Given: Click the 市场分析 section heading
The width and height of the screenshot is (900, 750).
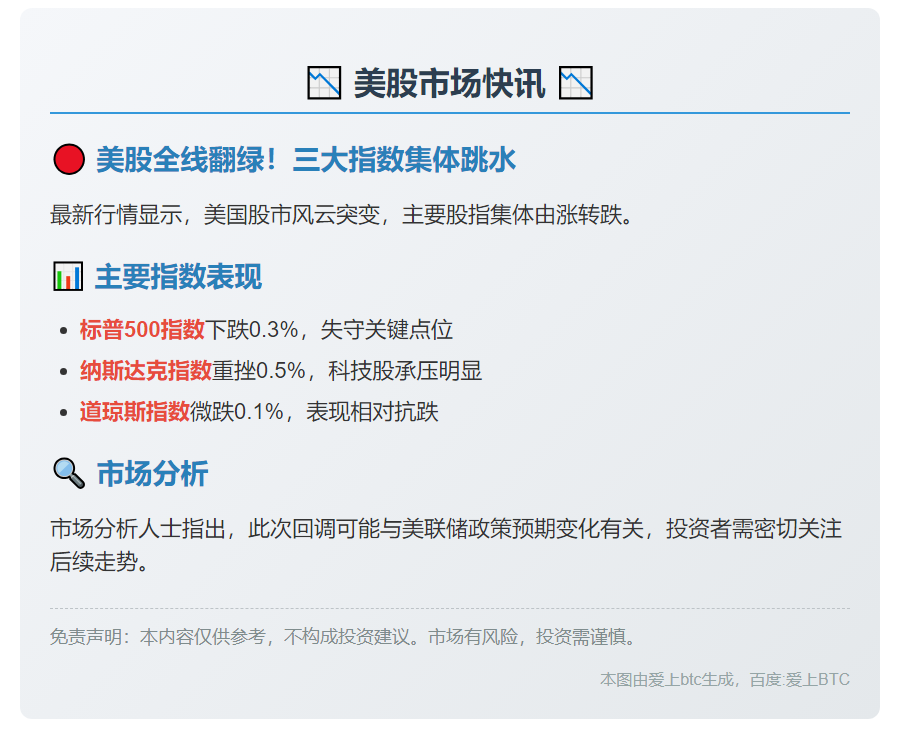Looking at the screenshot, I should point(152,473).
